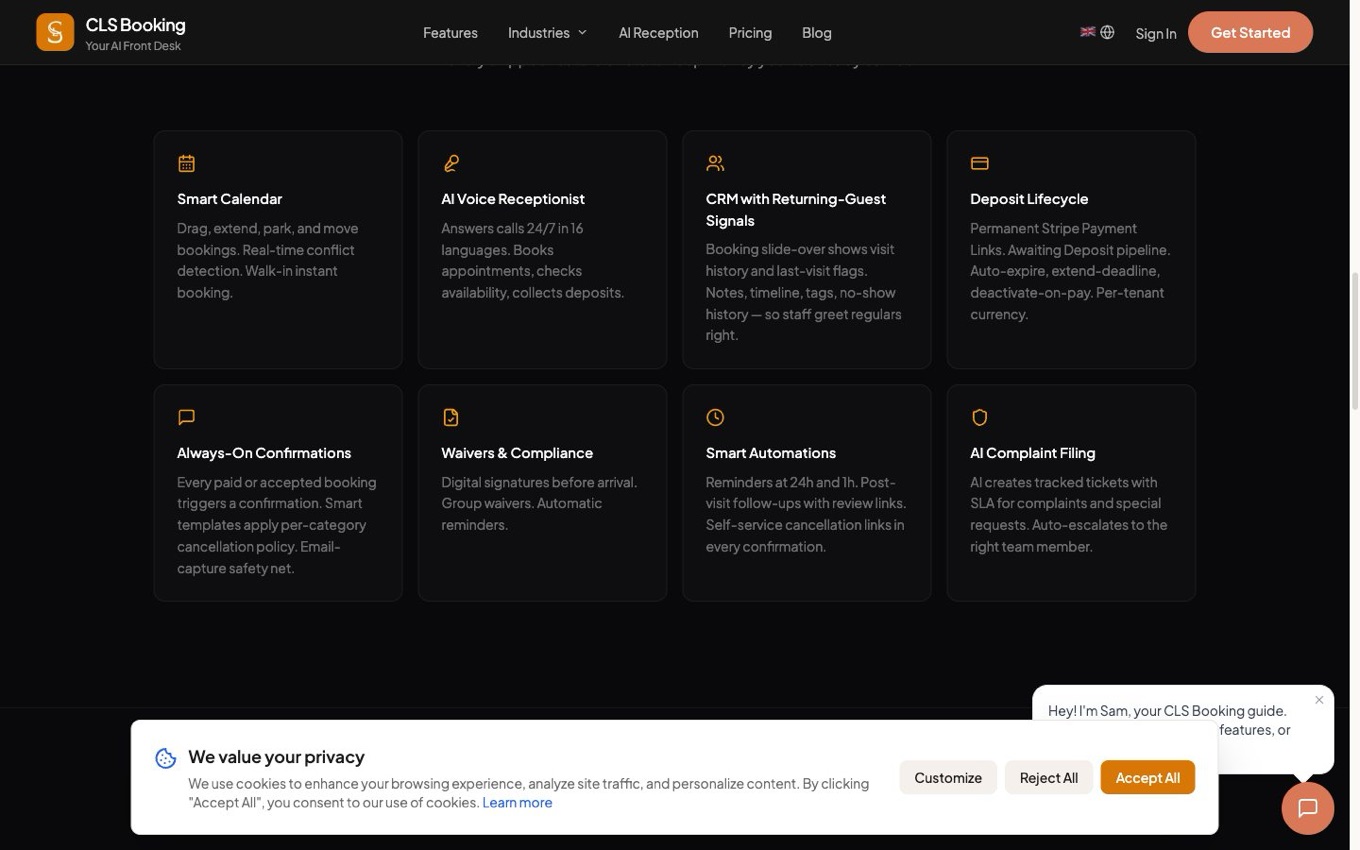Image resolution: width=1360 pixels, height=850 pixels.
Task: Click the We value your privacy heading
Action: click(276, 757)
